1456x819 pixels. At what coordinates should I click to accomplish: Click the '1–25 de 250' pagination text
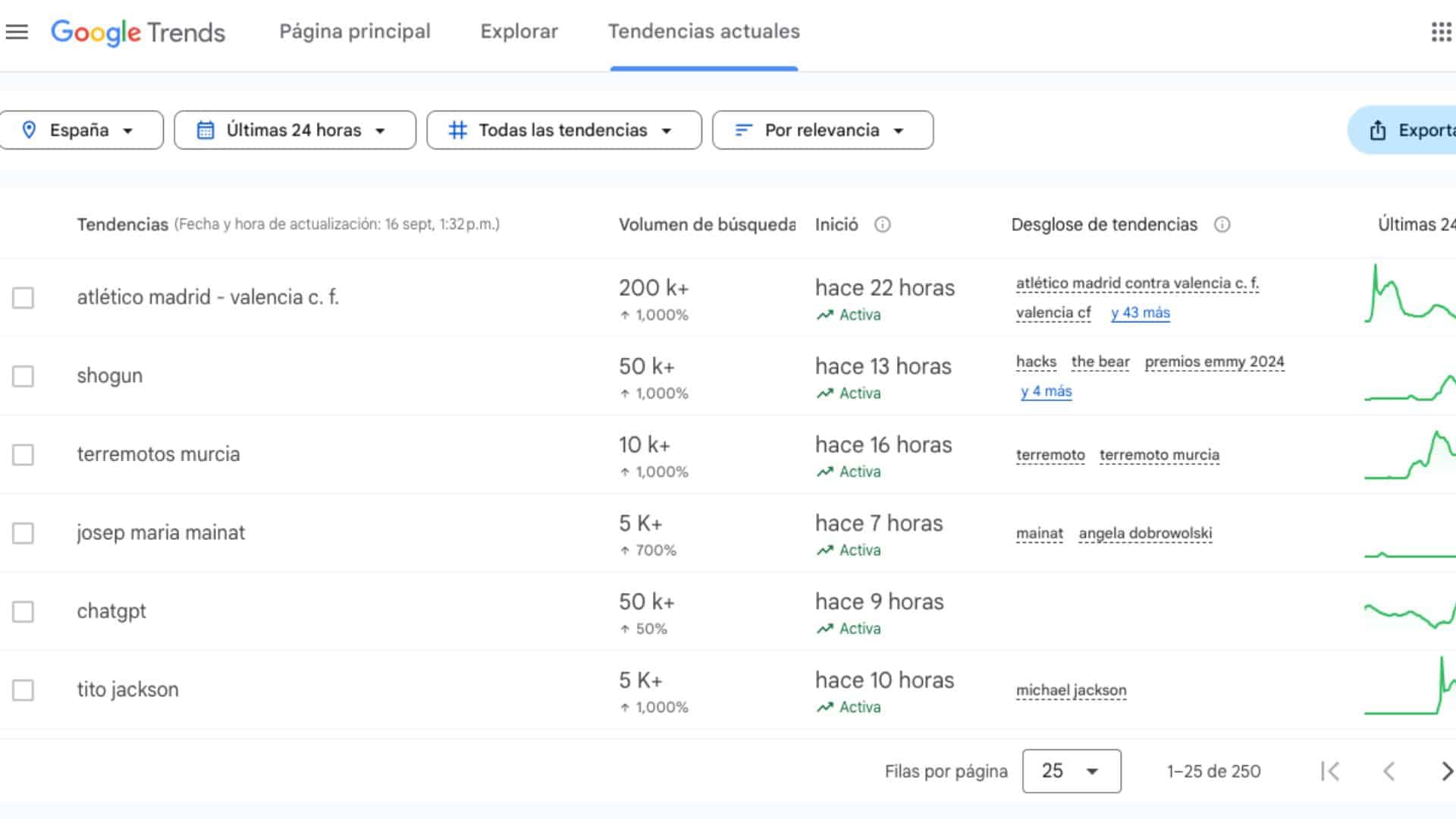point(1214,771)
